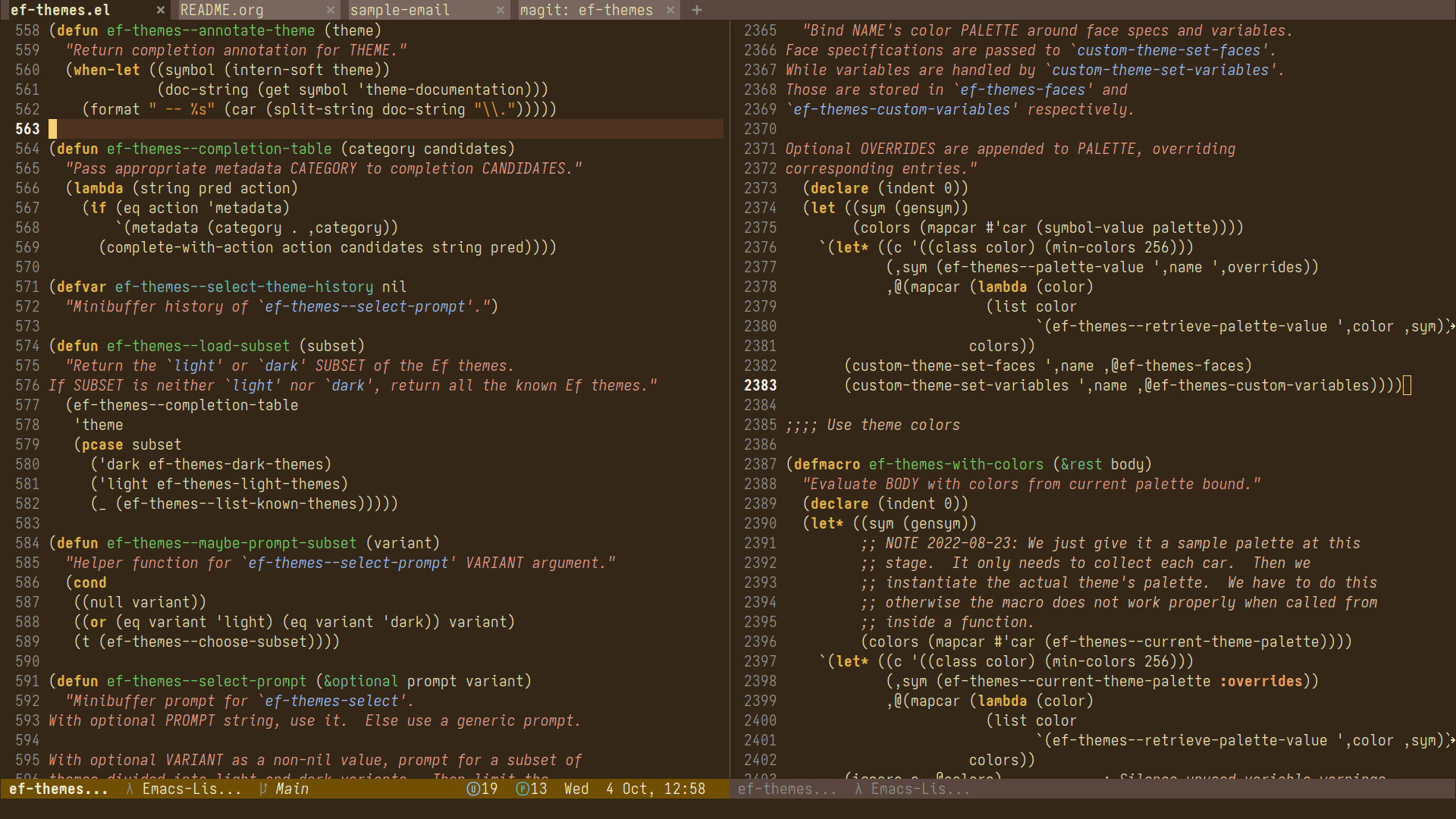
Task: Click the Emacs-Lis... major mode in left mode line
Action: tap(192, 789)
